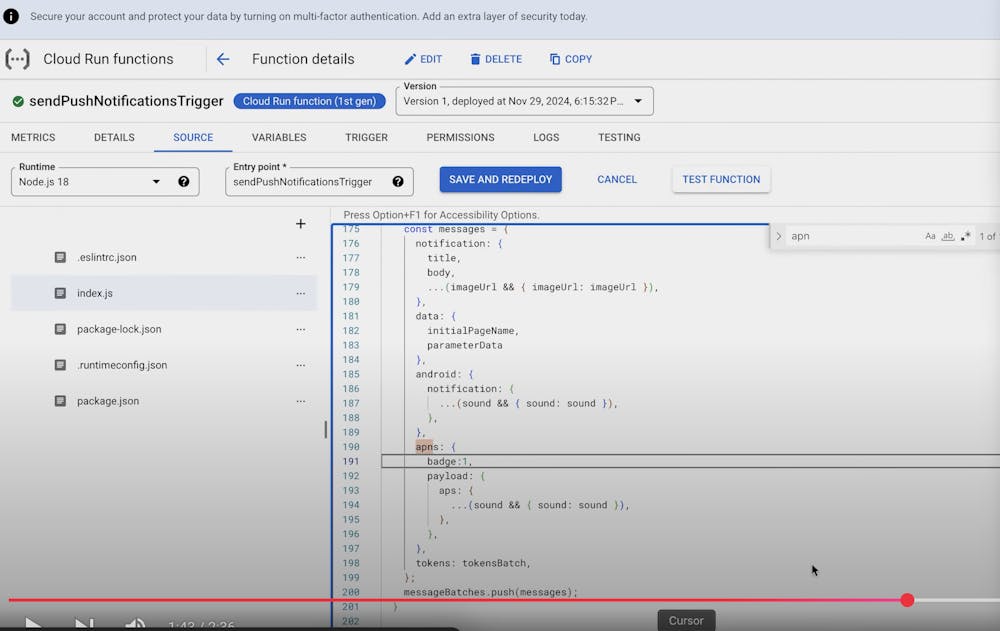This screenshot has width=1000, height=631.
Task: Select the package-lock.json file
Action: 119,329
